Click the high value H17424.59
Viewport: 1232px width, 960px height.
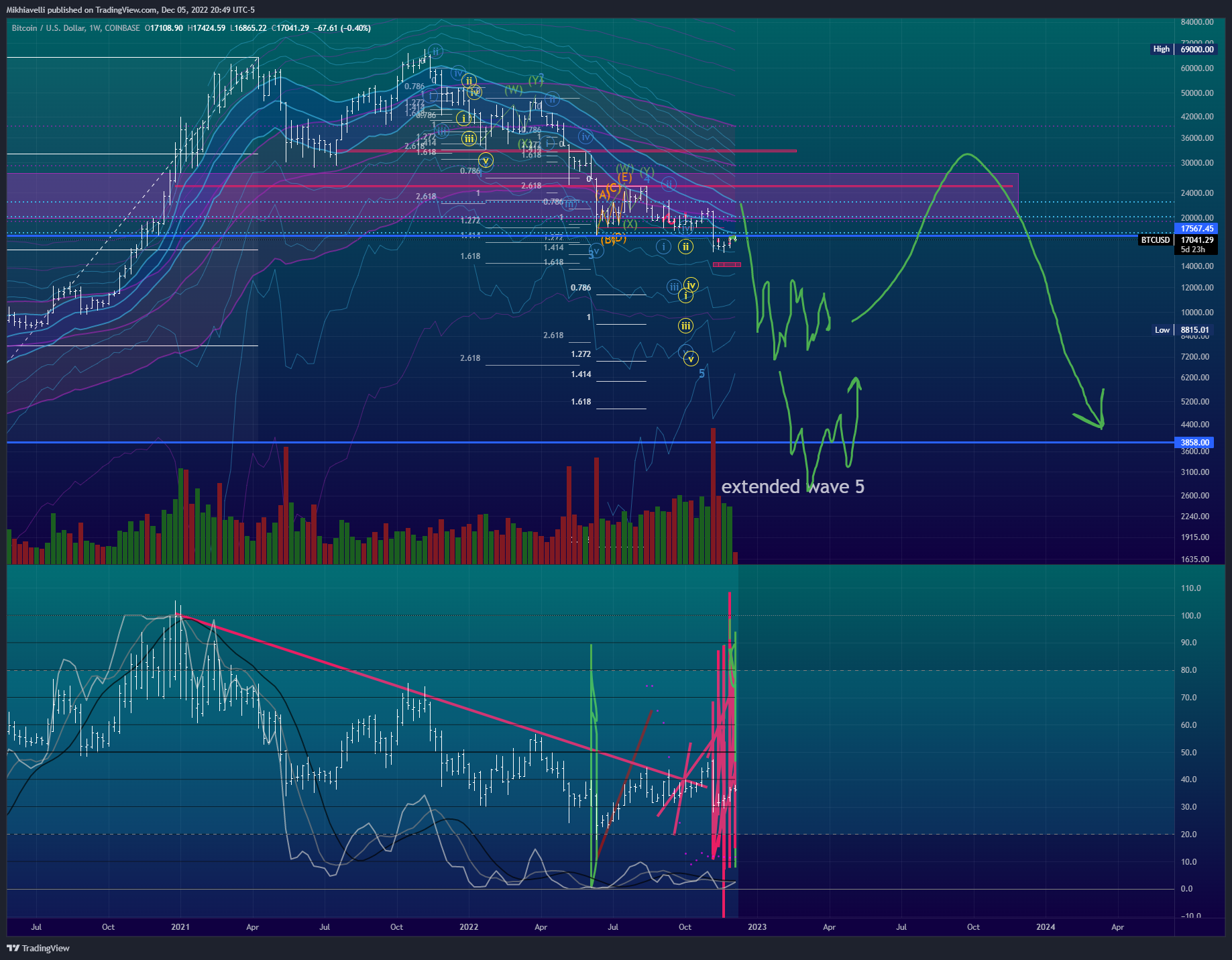click(x=207, y=28)
